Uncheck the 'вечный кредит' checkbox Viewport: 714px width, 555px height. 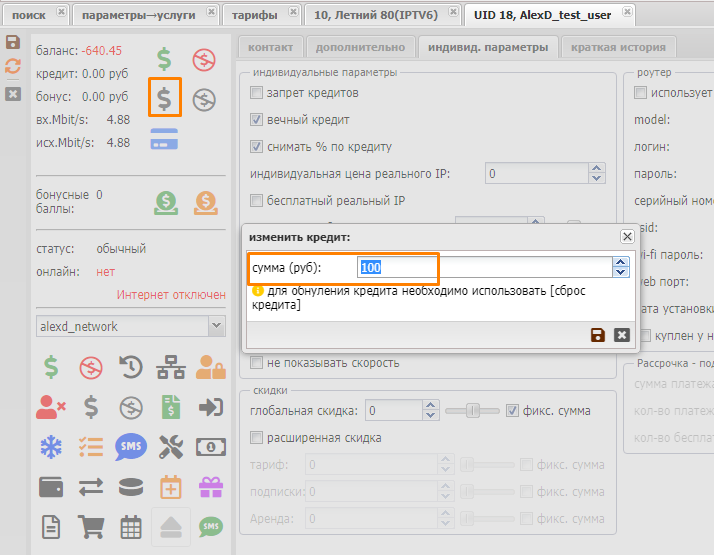coord(257,120)
